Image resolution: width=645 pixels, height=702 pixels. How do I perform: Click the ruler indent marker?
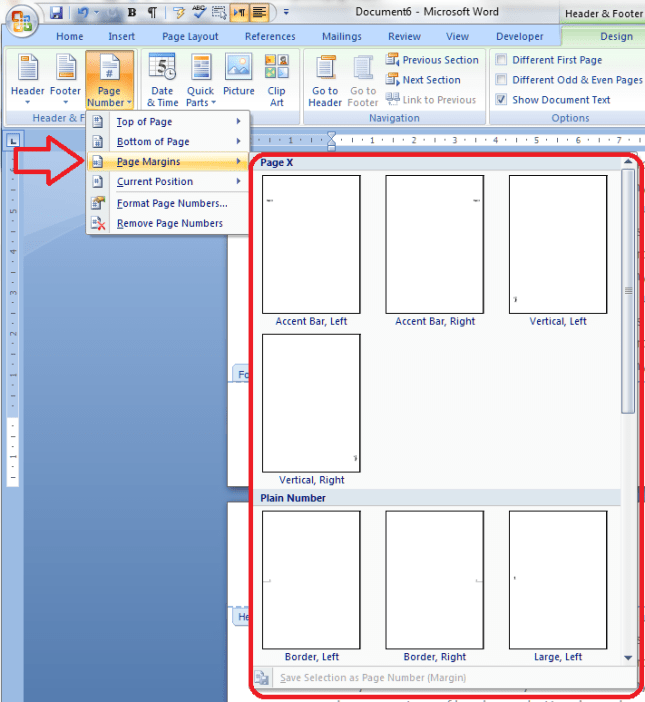(331, 141)
